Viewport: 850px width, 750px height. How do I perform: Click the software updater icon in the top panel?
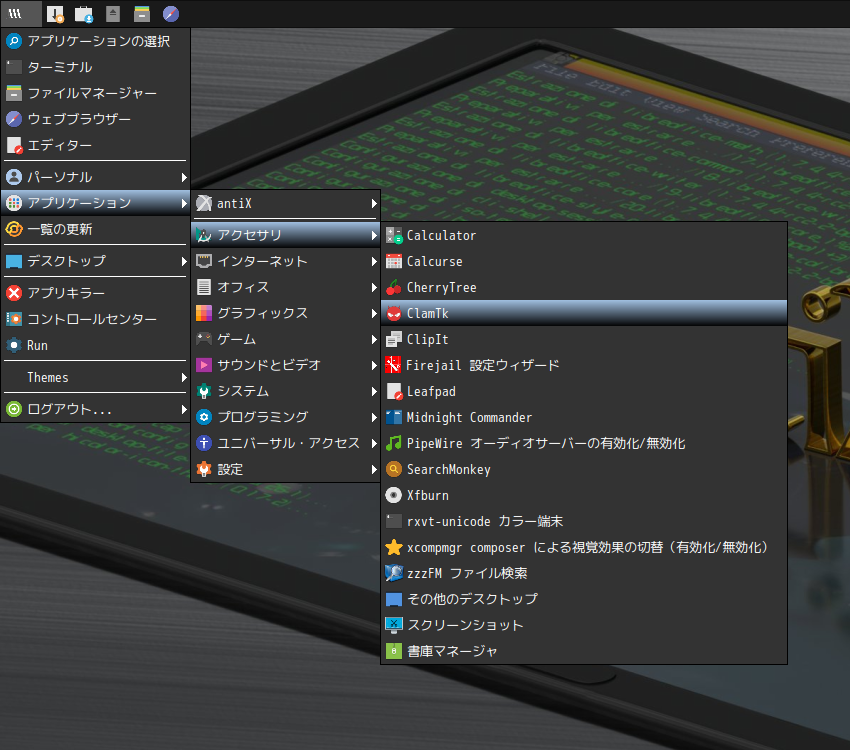coord(83,14)
